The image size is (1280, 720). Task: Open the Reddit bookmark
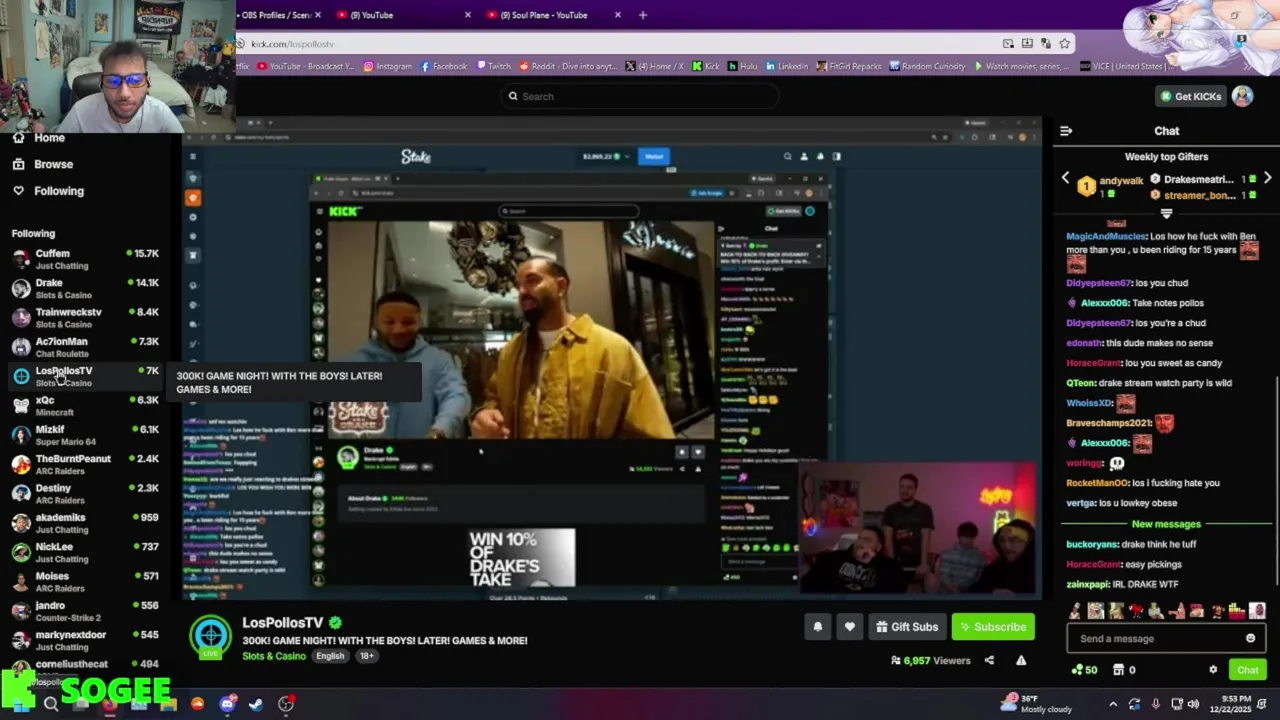[x=567, y=67]
